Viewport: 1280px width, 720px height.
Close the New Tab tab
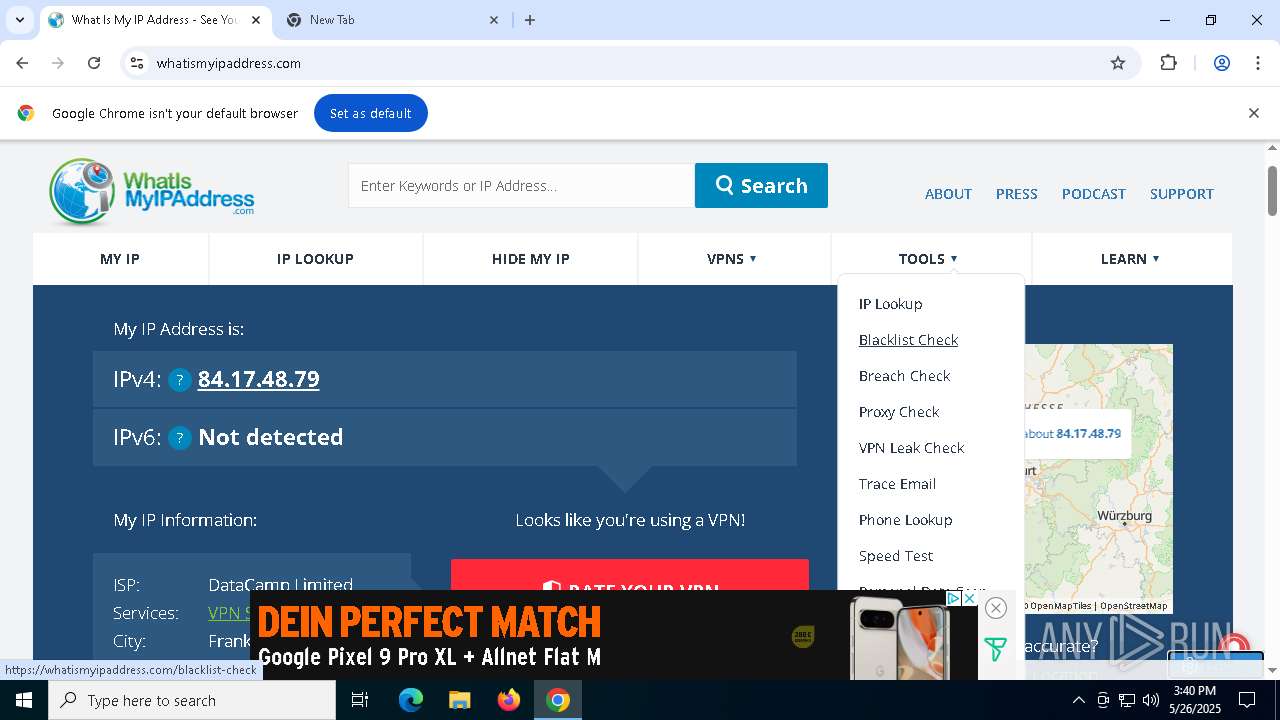coord(495,20)
